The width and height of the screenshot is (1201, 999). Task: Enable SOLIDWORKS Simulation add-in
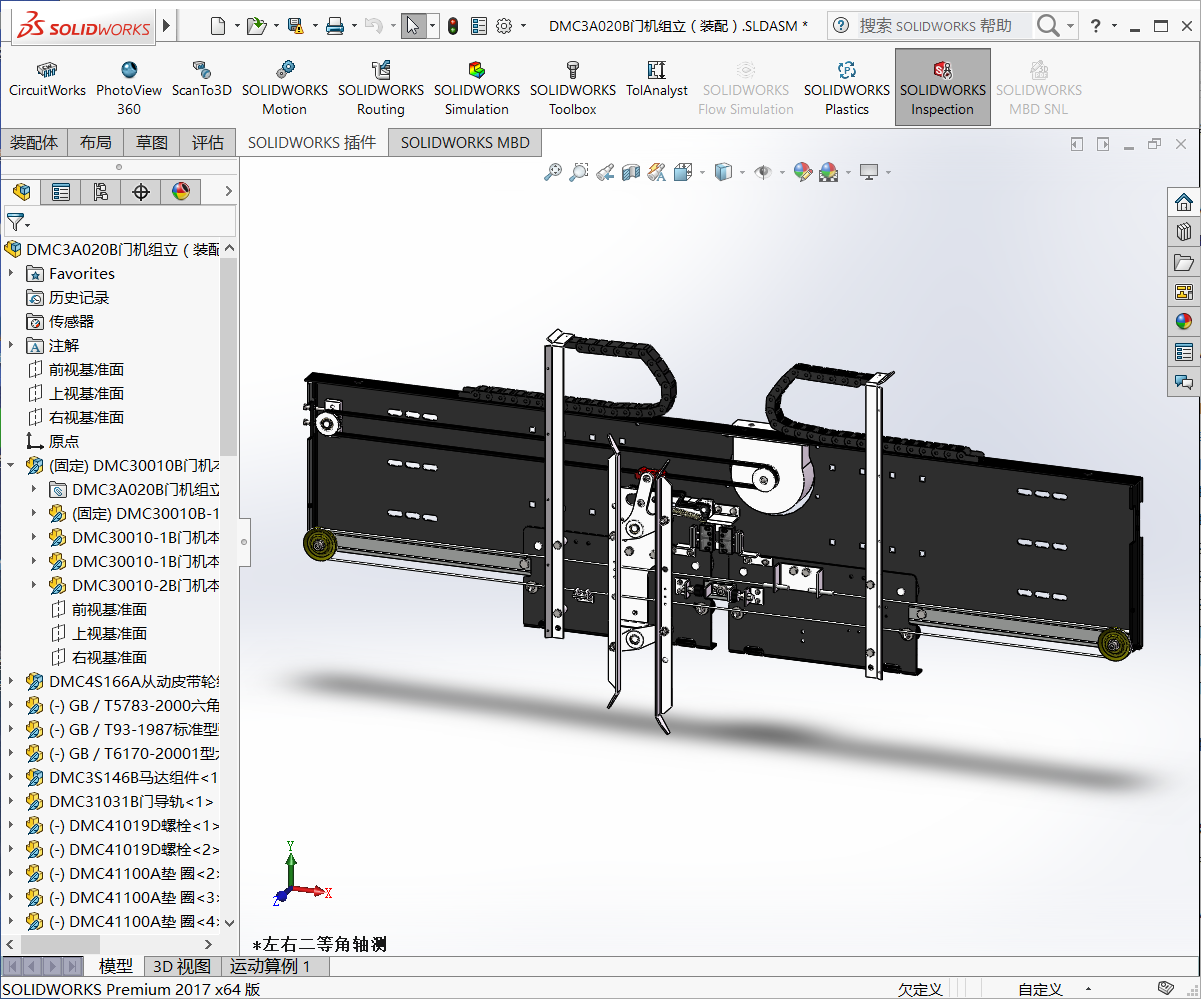pos(477,88)
